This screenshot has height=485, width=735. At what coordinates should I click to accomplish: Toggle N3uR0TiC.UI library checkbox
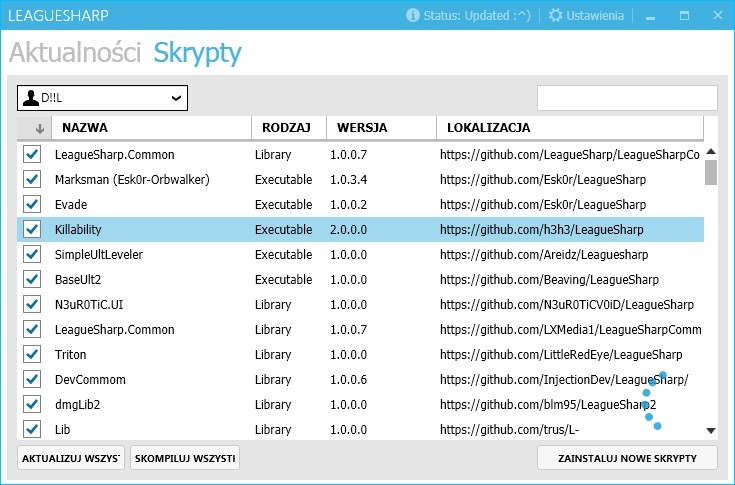32,304
